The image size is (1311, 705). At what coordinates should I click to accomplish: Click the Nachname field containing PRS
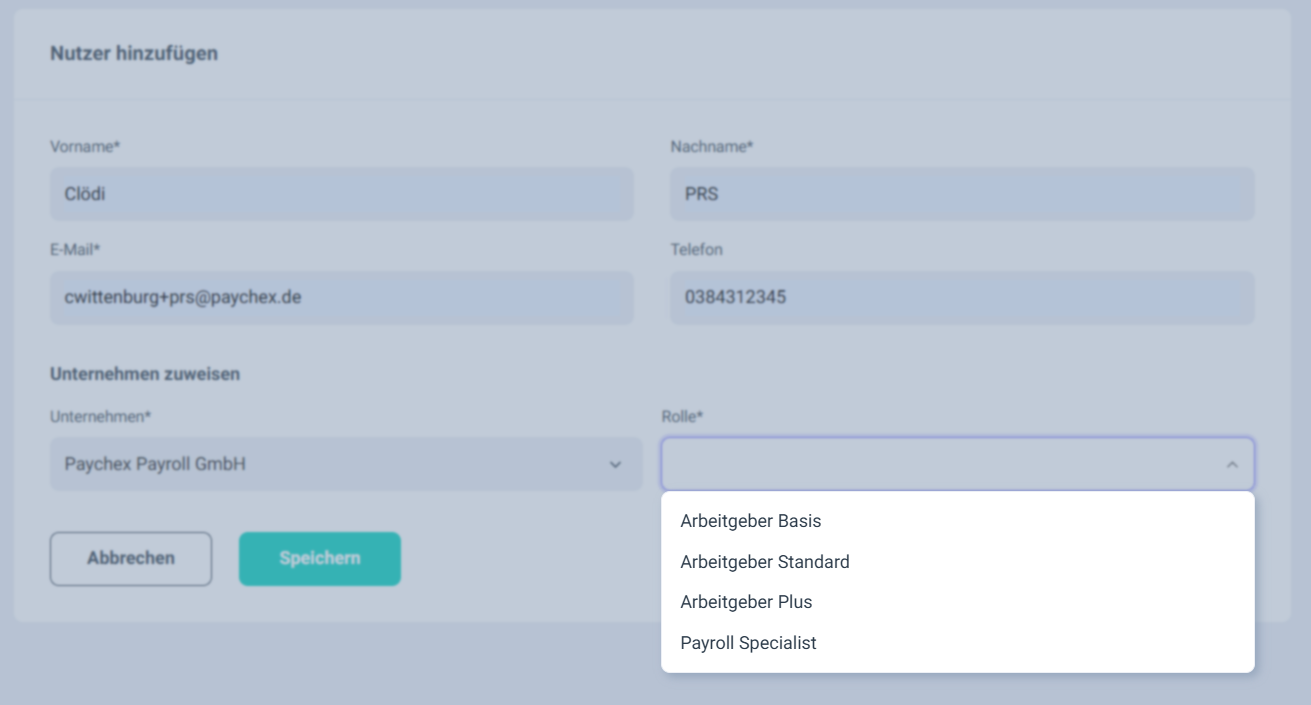pos(961,194)
